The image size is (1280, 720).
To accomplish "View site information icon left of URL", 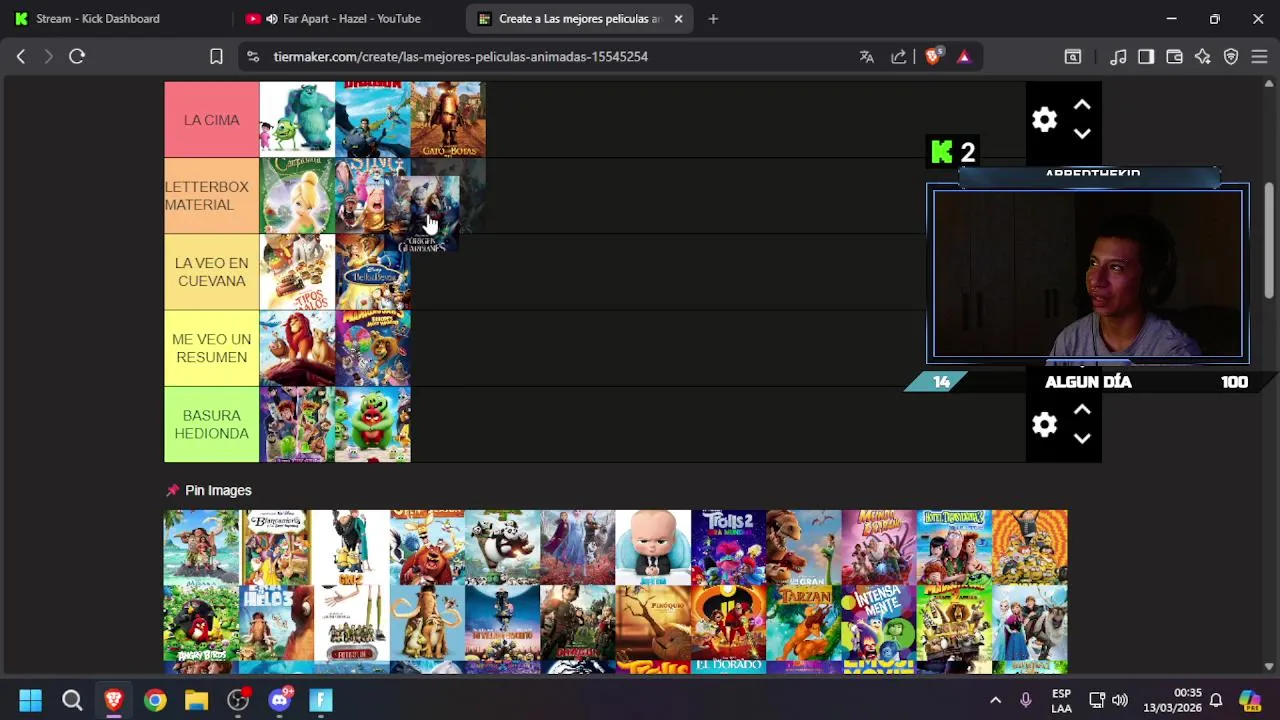I will (253, 57).
